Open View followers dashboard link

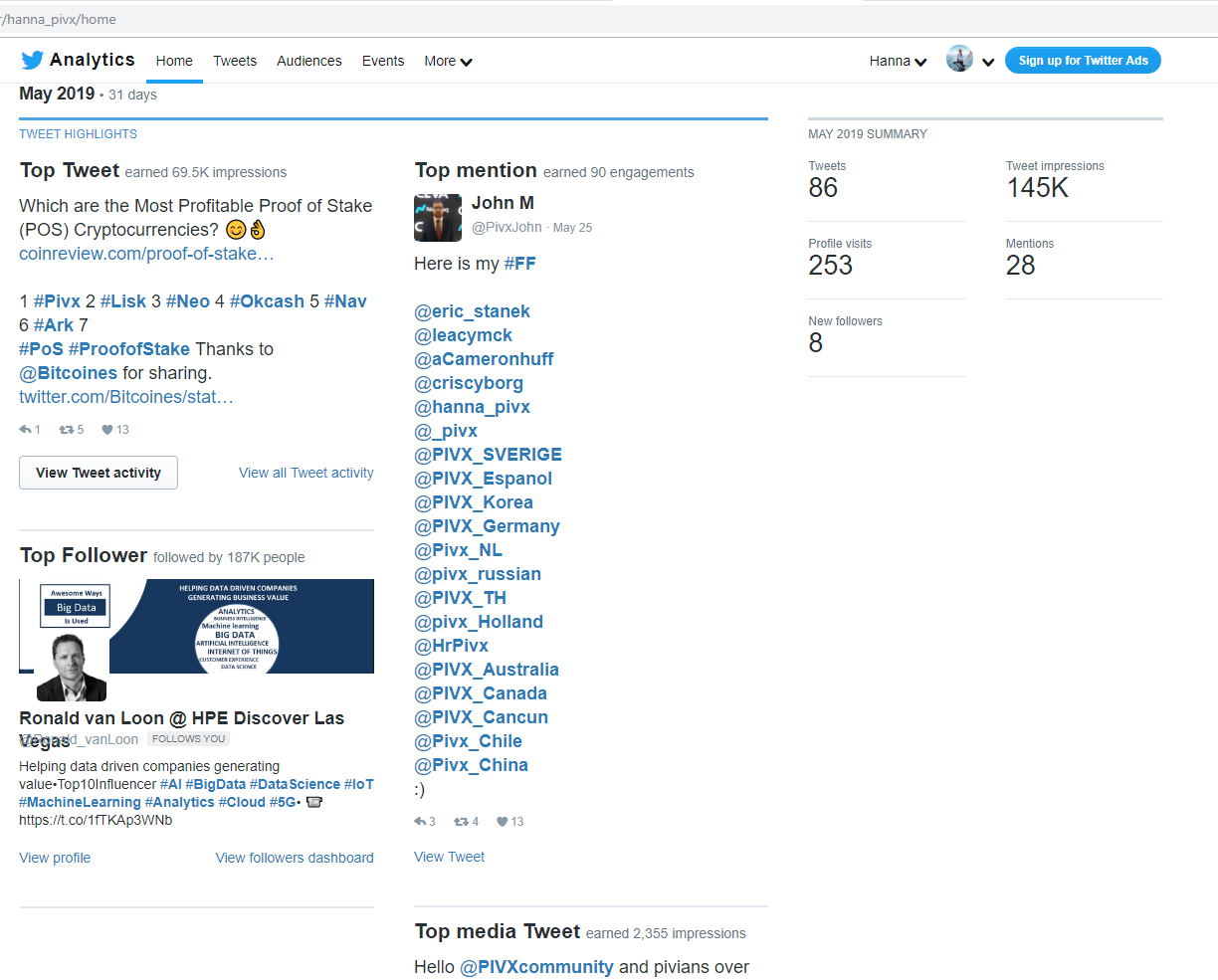(x=295, y=858)
